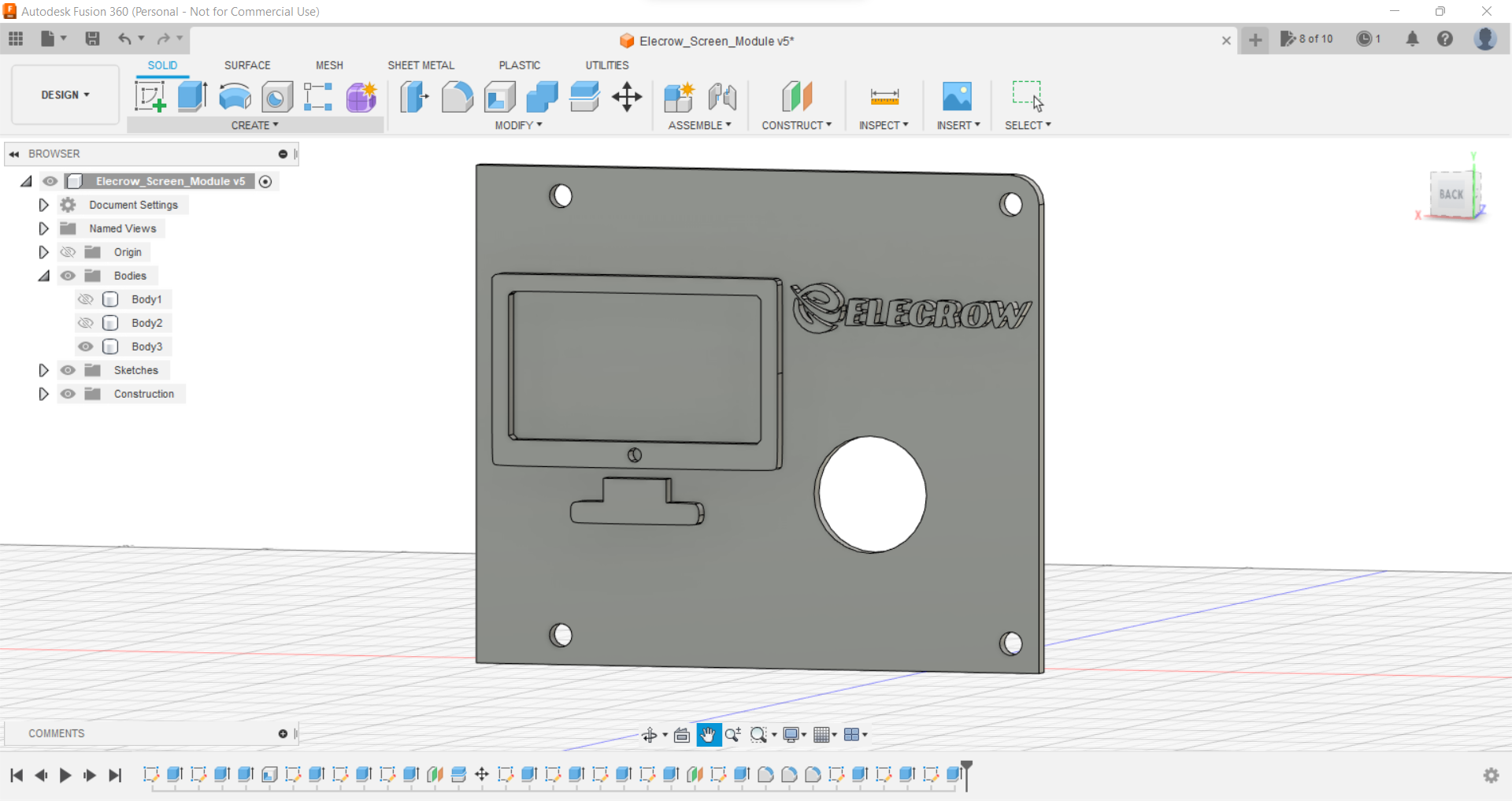The width and height of the screenshot is (1512, 801).
Task: Hide the Construction folder
Action: pos(69,394)
